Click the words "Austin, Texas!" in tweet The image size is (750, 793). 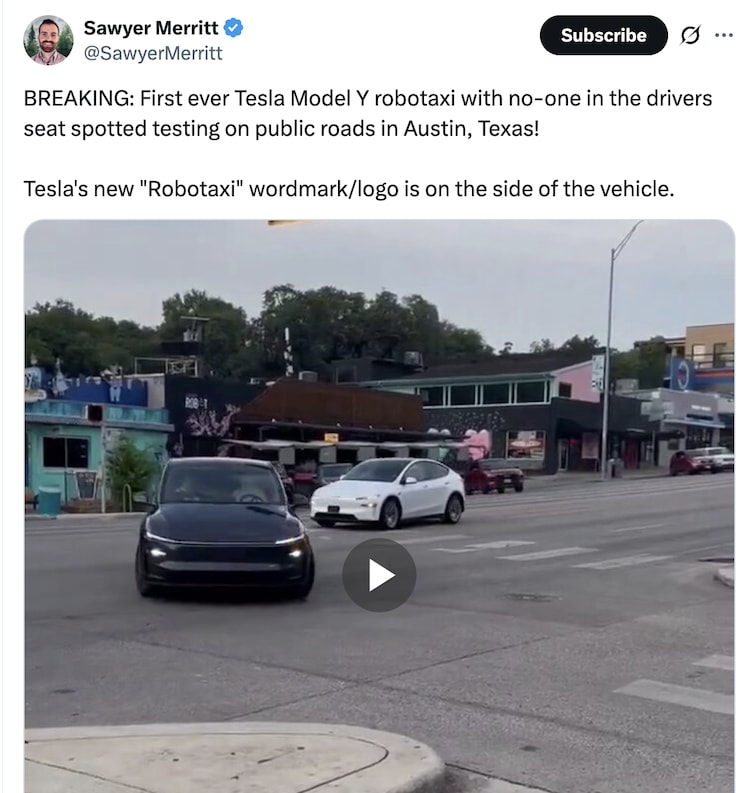coord(471,128)
